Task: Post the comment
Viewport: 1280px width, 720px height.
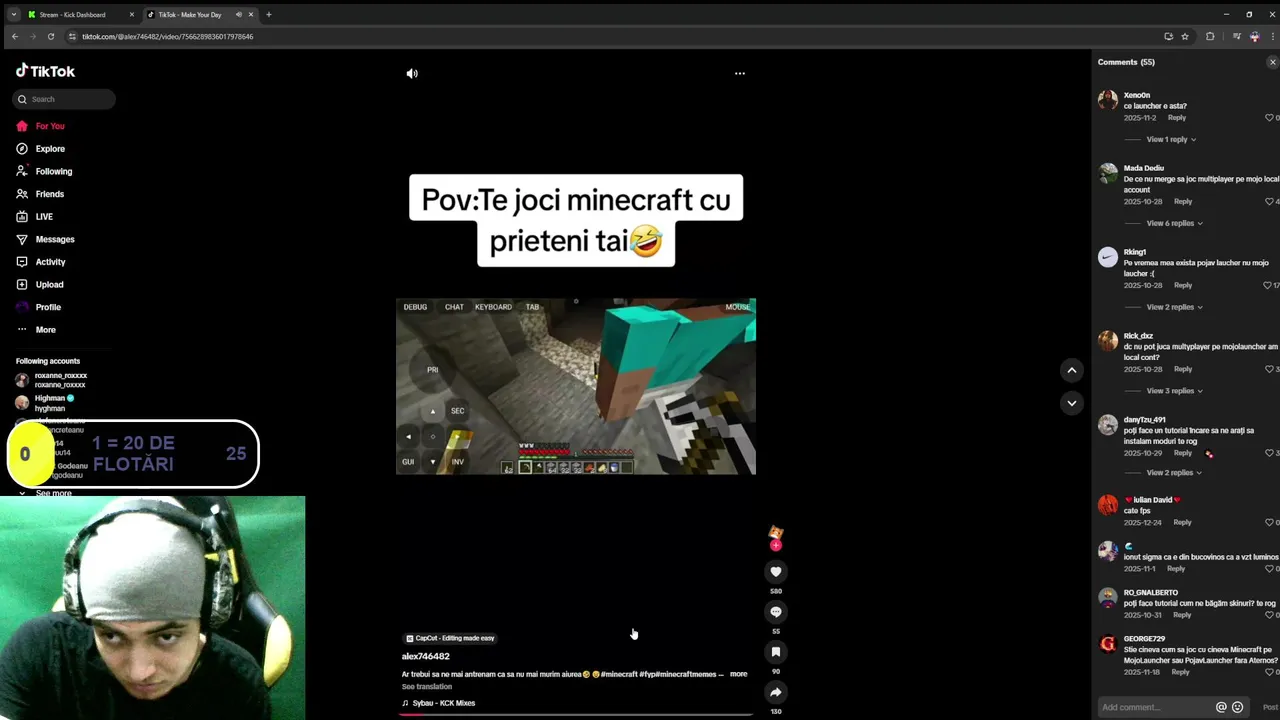Action: pyautogui.click(x=1270, y=707)
